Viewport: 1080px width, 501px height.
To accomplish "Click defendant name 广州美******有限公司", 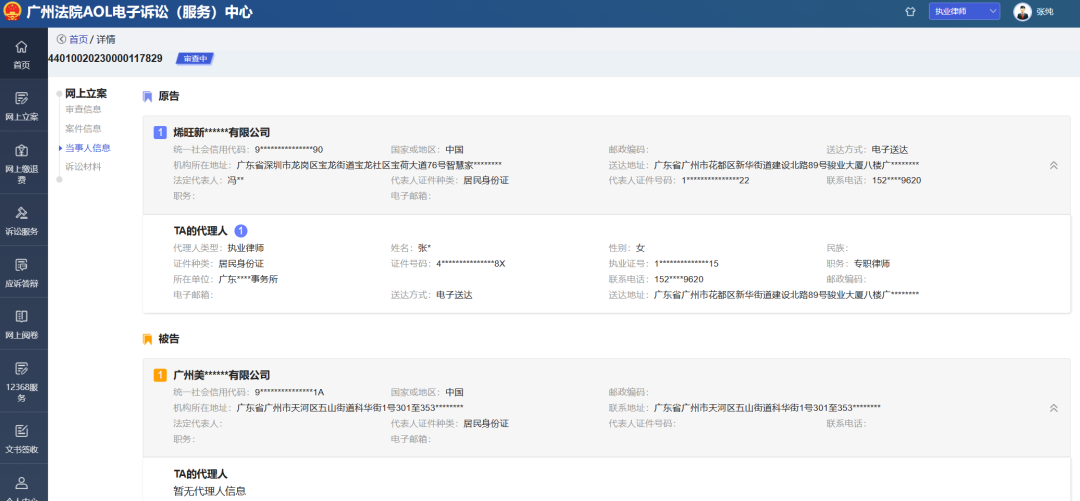I will 222,375.
